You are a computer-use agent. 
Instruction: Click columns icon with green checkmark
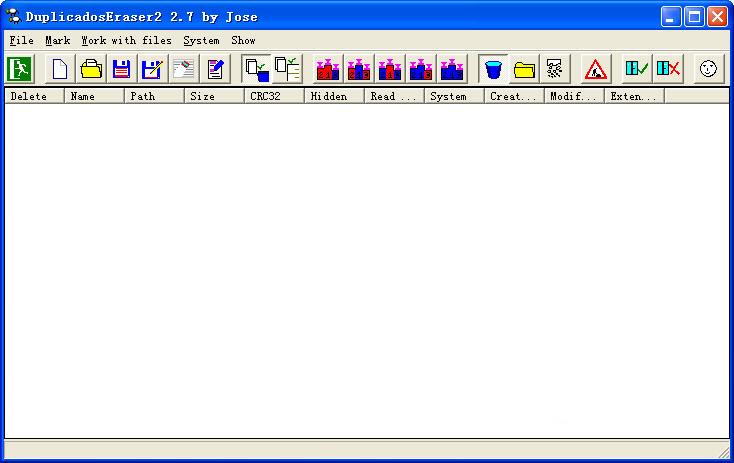pos(637,69)
